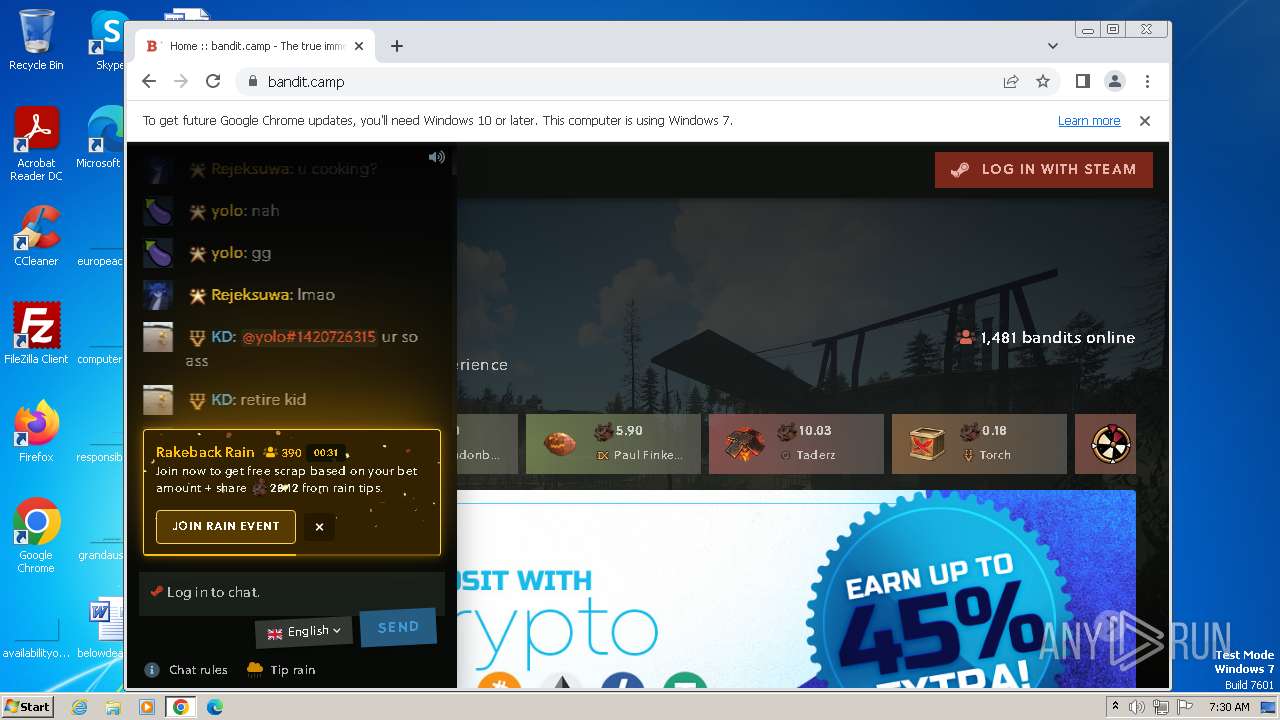Open belowdea Word document on desktop
1280x720 pixels.
[103, 629]
